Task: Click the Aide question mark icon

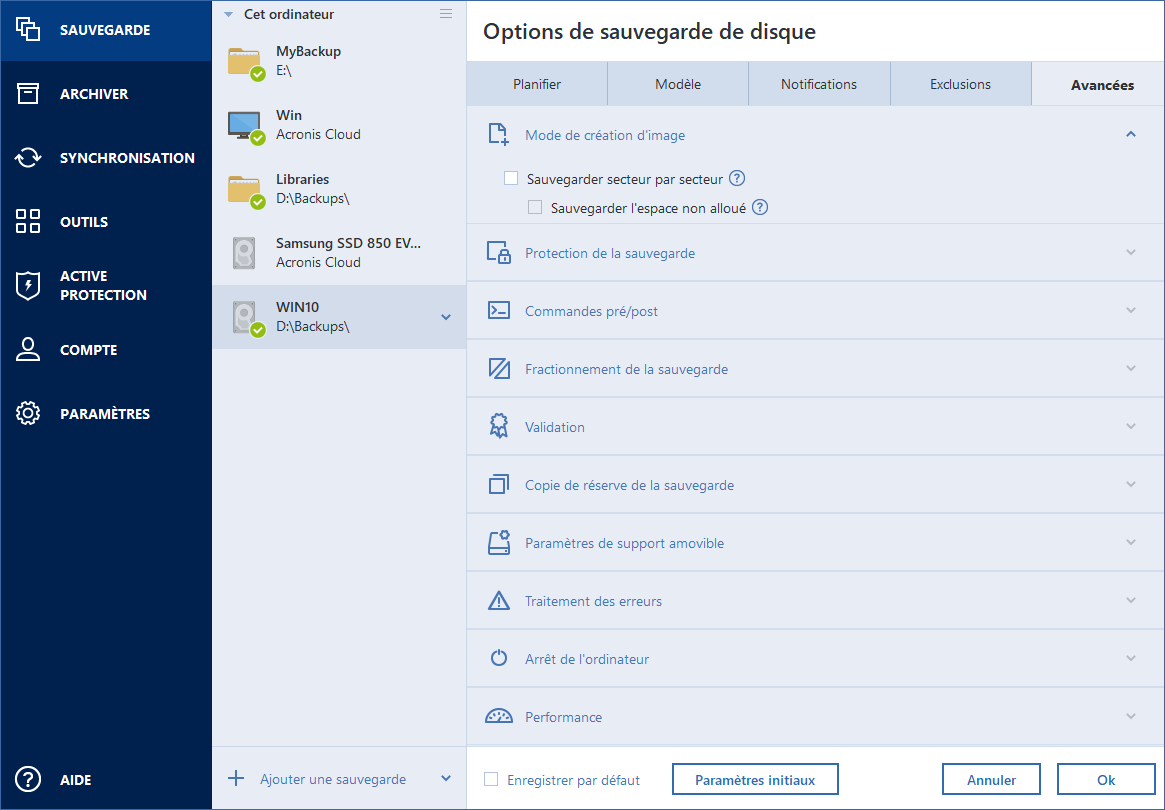Action: 28,780
